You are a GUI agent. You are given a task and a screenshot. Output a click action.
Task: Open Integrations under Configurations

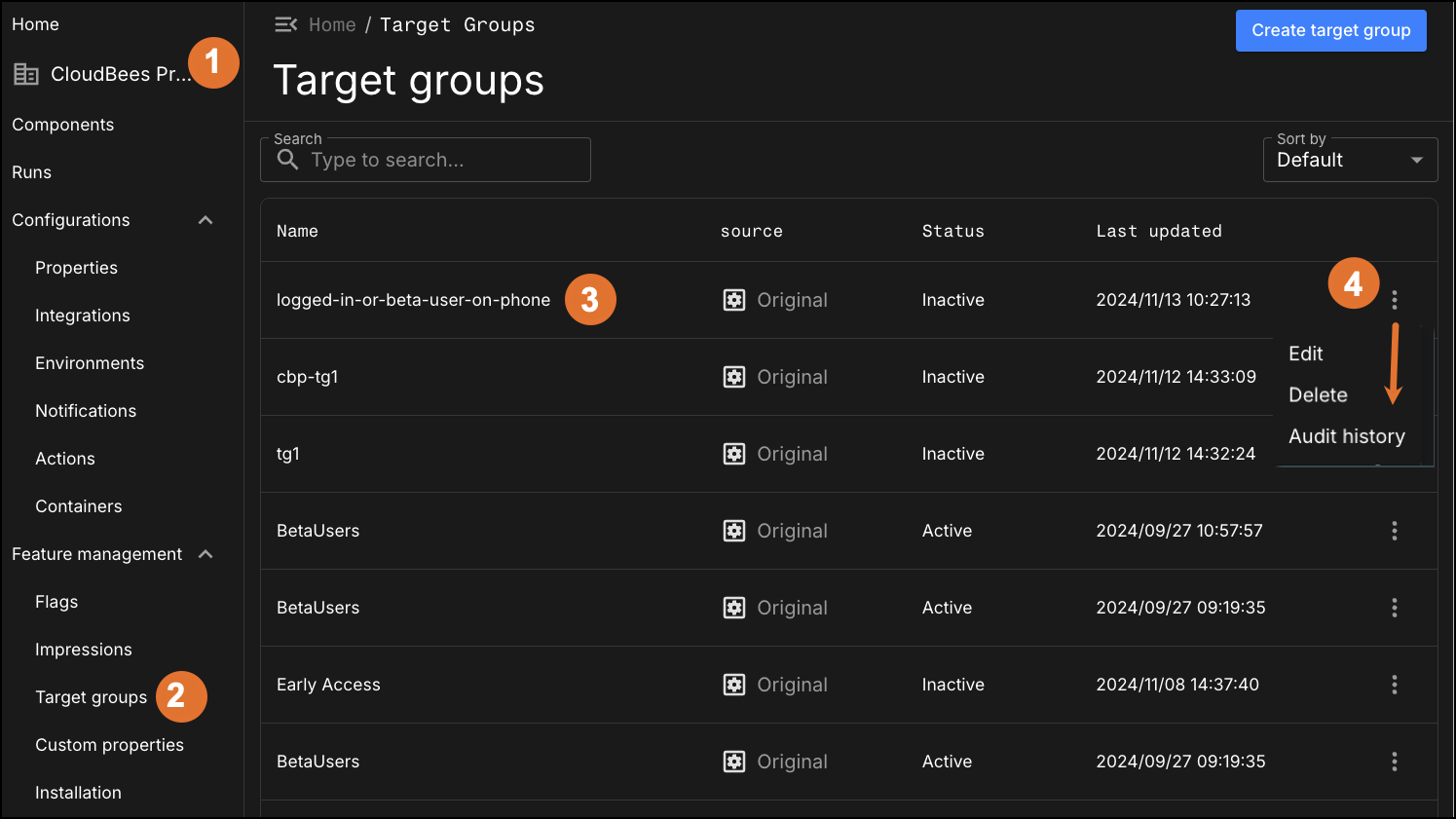83,316
